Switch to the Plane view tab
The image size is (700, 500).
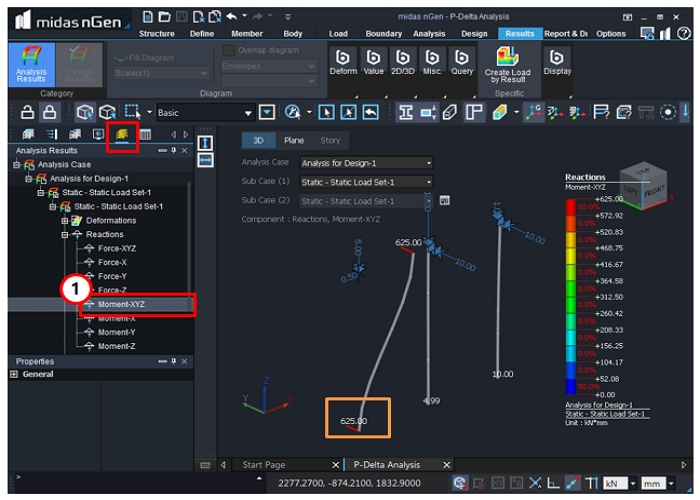[294, 141]
